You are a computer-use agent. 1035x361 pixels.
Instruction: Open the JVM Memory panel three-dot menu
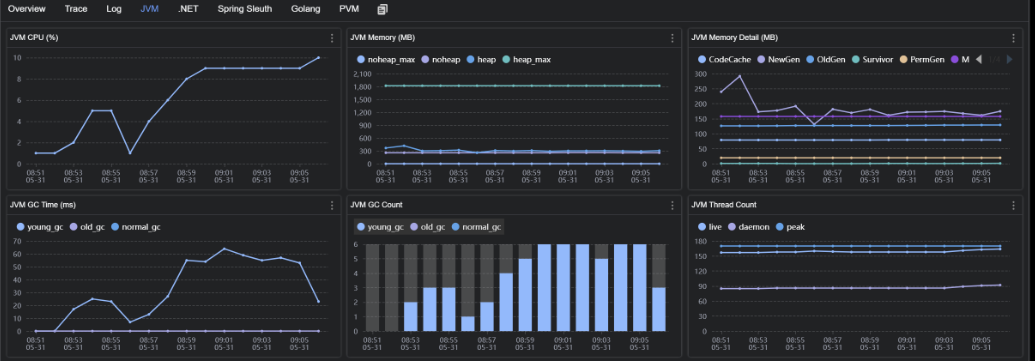pyautogui.click(x=672, y=38)
